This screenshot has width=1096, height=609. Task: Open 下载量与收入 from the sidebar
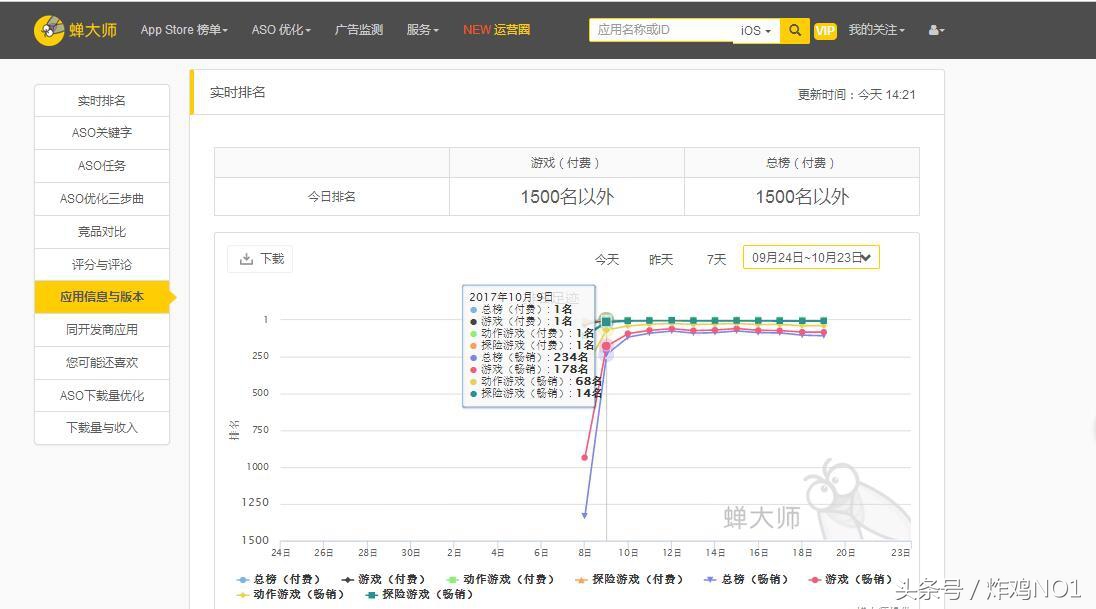101,429
